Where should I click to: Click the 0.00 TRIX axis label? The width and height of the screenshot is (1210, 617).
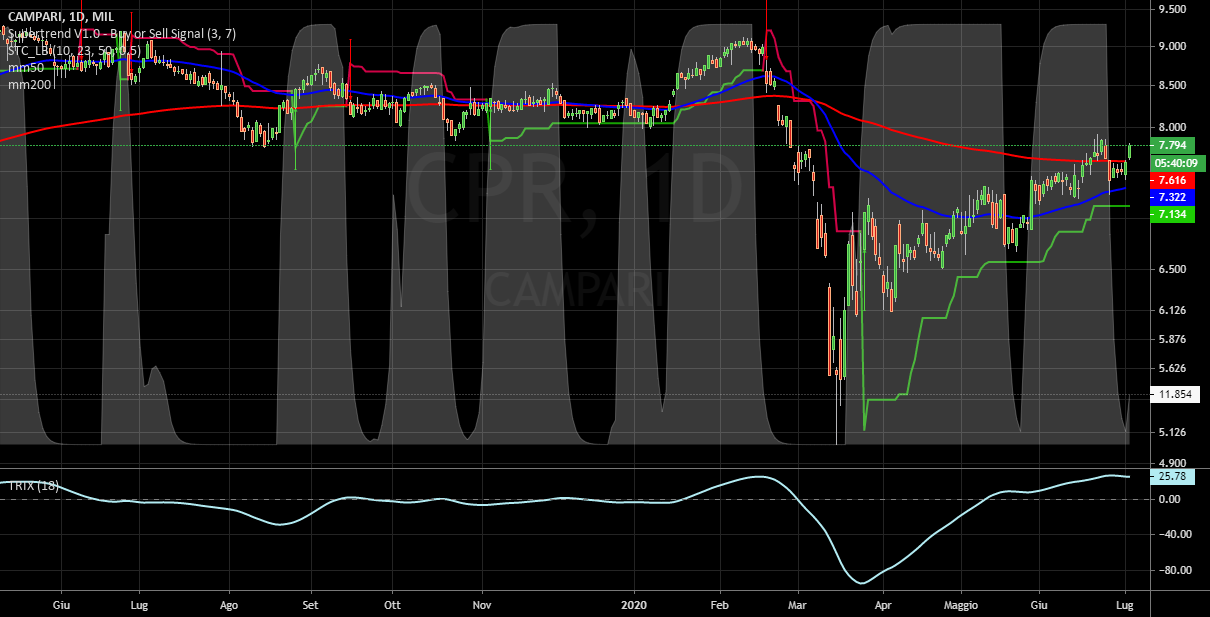(1169, 499)
